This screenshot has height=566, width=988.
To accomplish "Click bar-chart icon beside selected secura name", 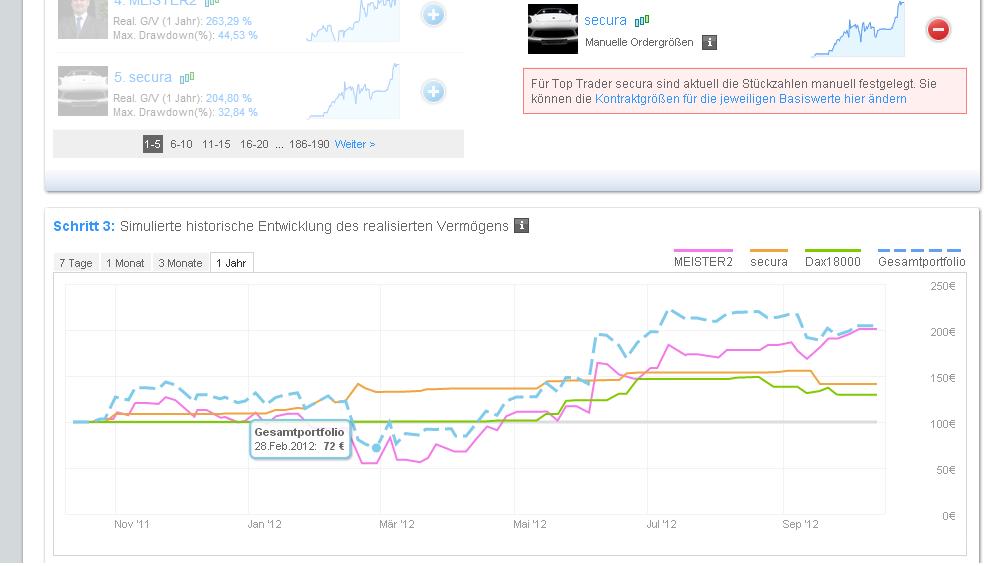I will click(x=642, y=20).
